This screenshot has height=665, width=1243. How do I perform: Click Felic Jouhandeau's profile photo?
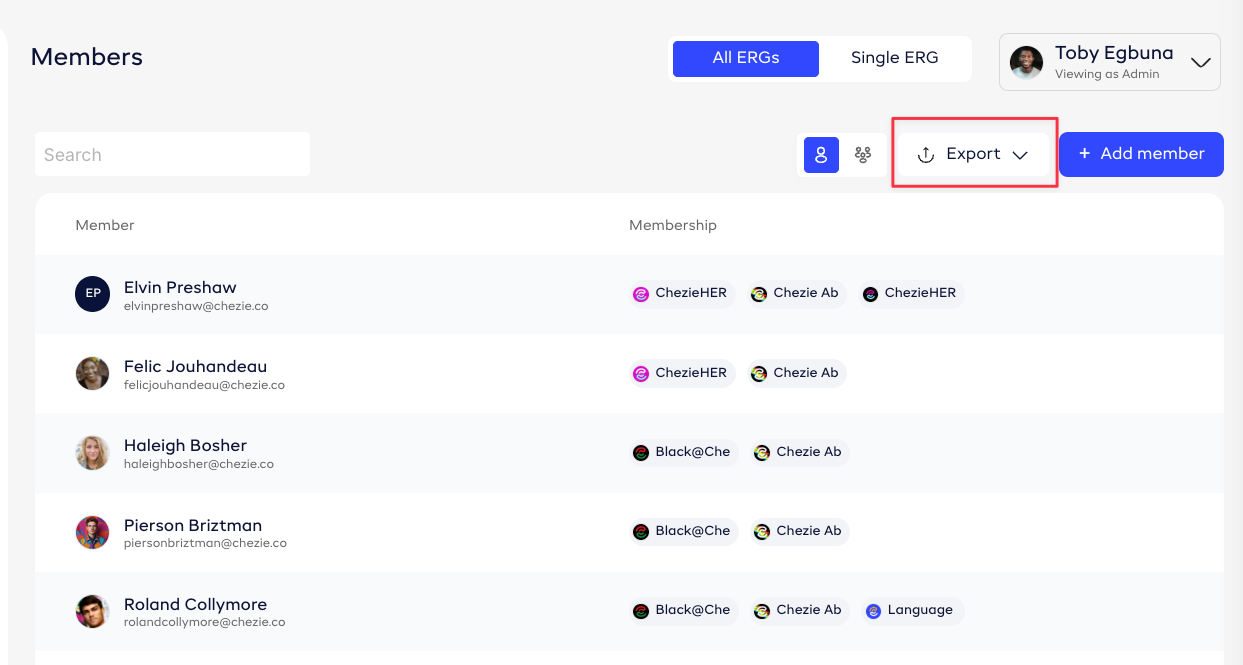pyautogui.click(x=92, y=373)
